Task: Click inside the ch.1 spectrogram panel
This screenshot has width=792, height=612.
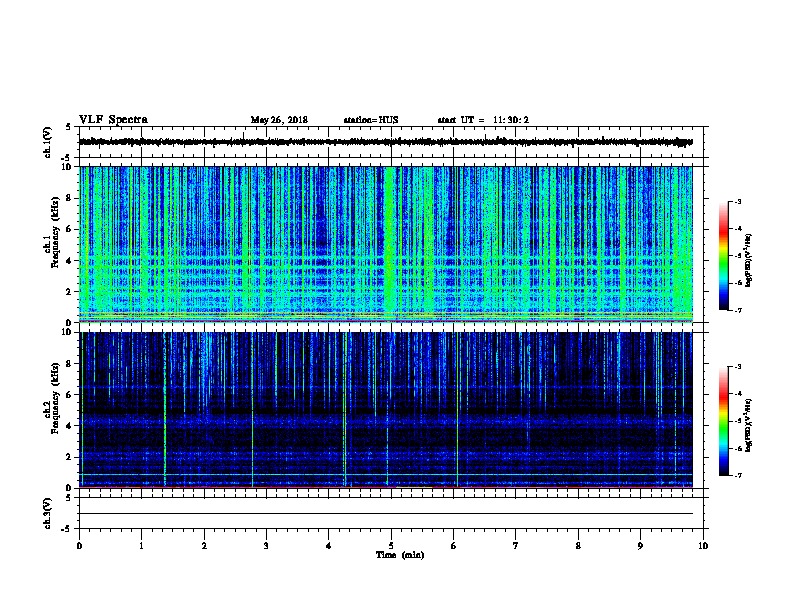Action: [386, 244]
